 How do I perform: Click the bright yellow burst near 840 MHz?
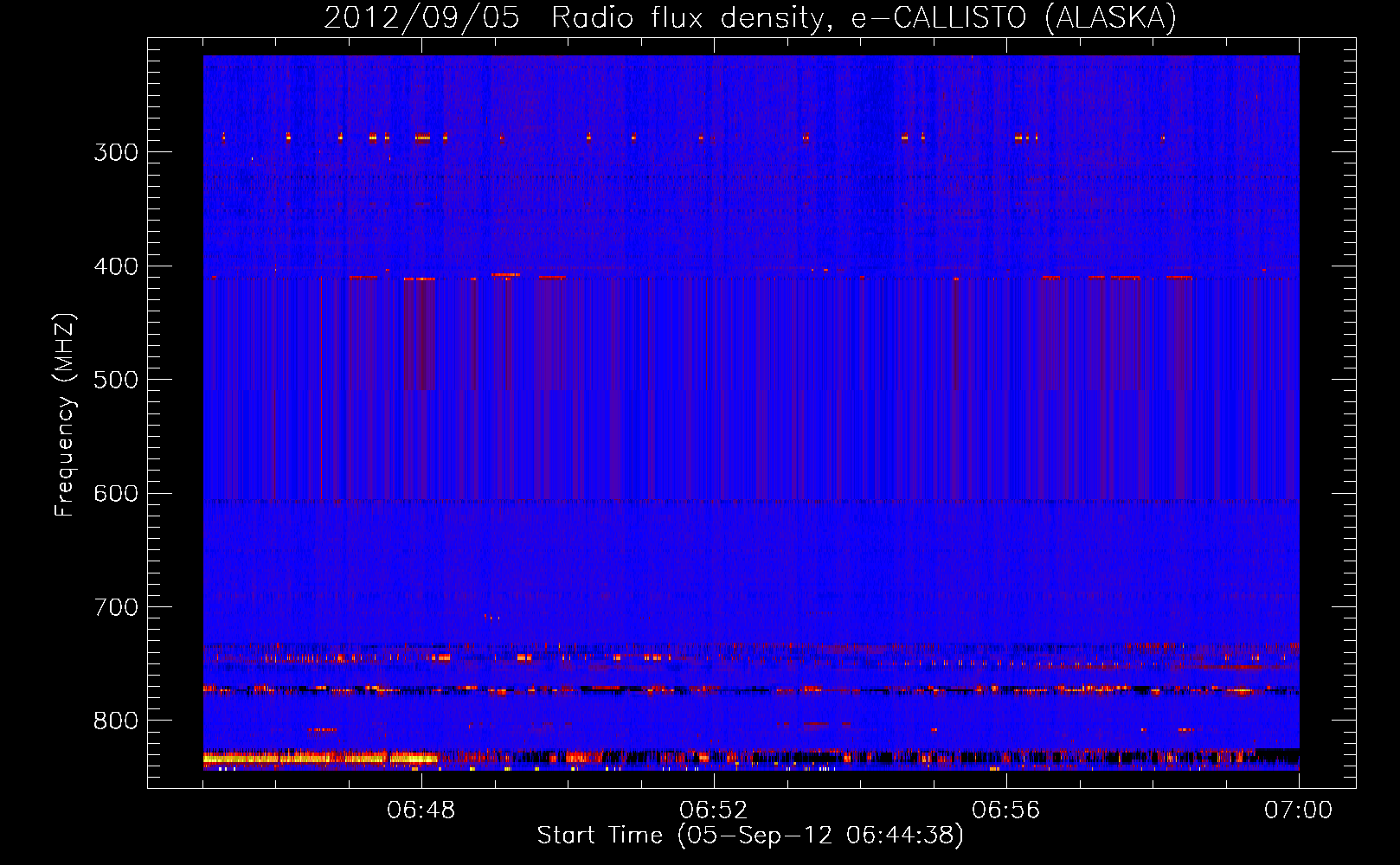coord(320,759)
